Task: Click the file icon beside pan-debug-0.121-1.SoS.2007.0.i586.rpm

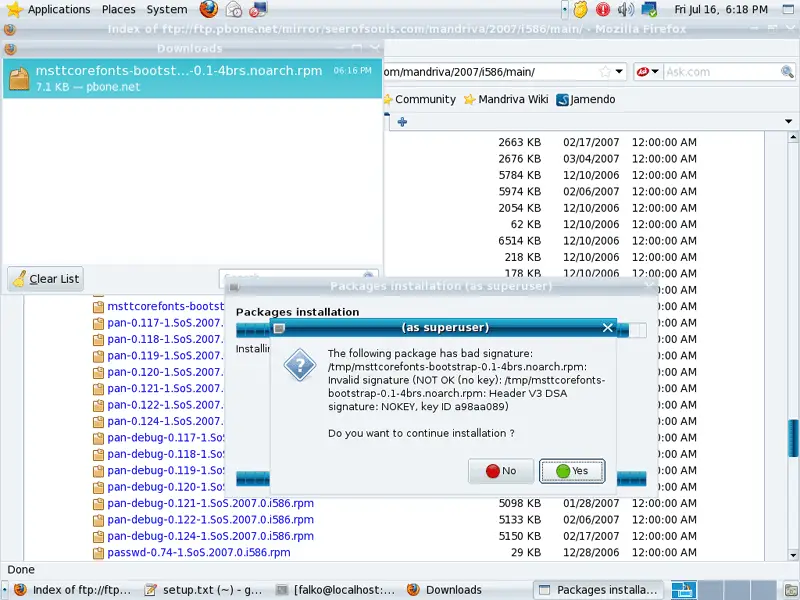Action: (x=98, y=504)
